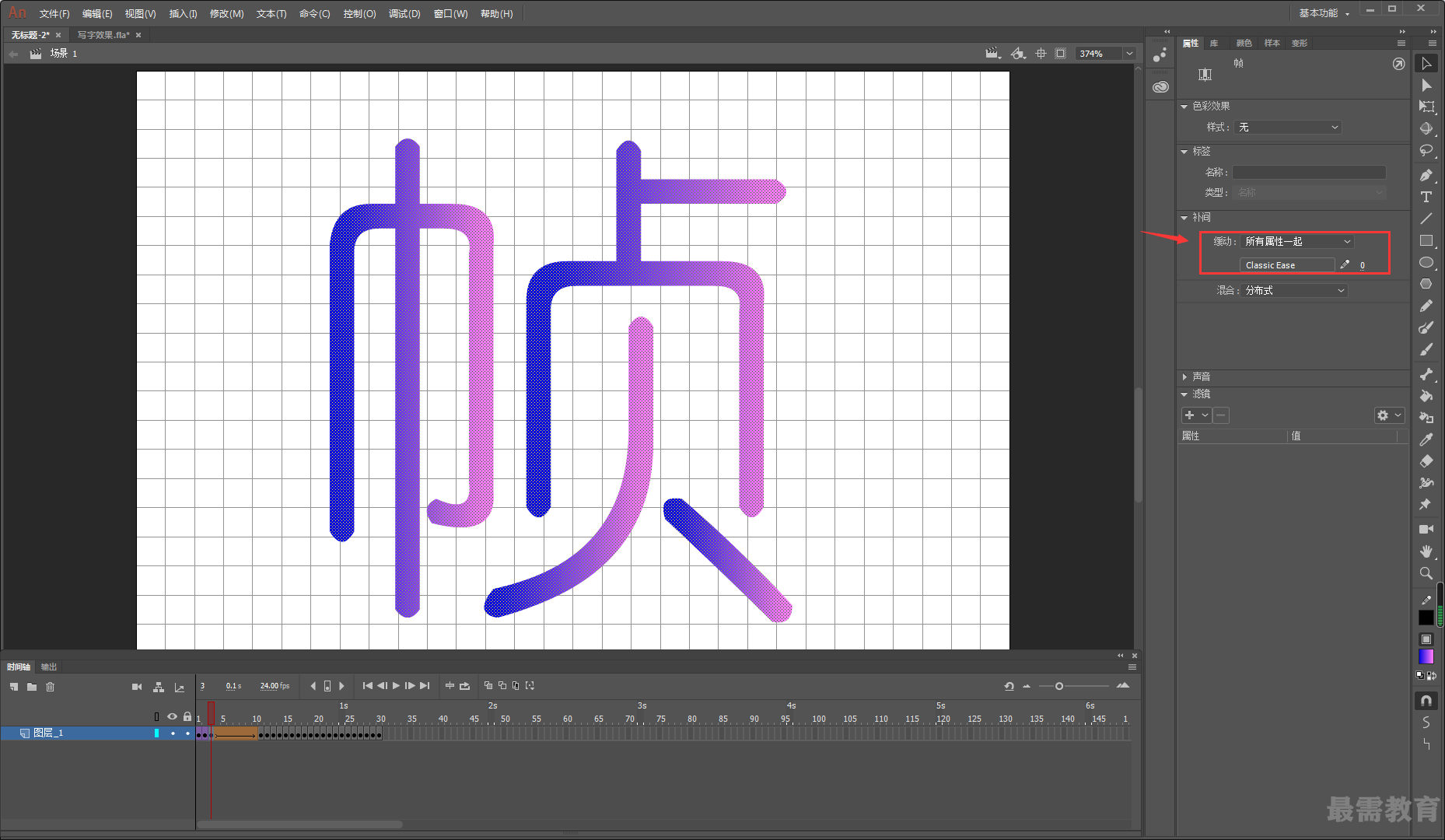Collapse the 标签 section

tap(1184, 152)
